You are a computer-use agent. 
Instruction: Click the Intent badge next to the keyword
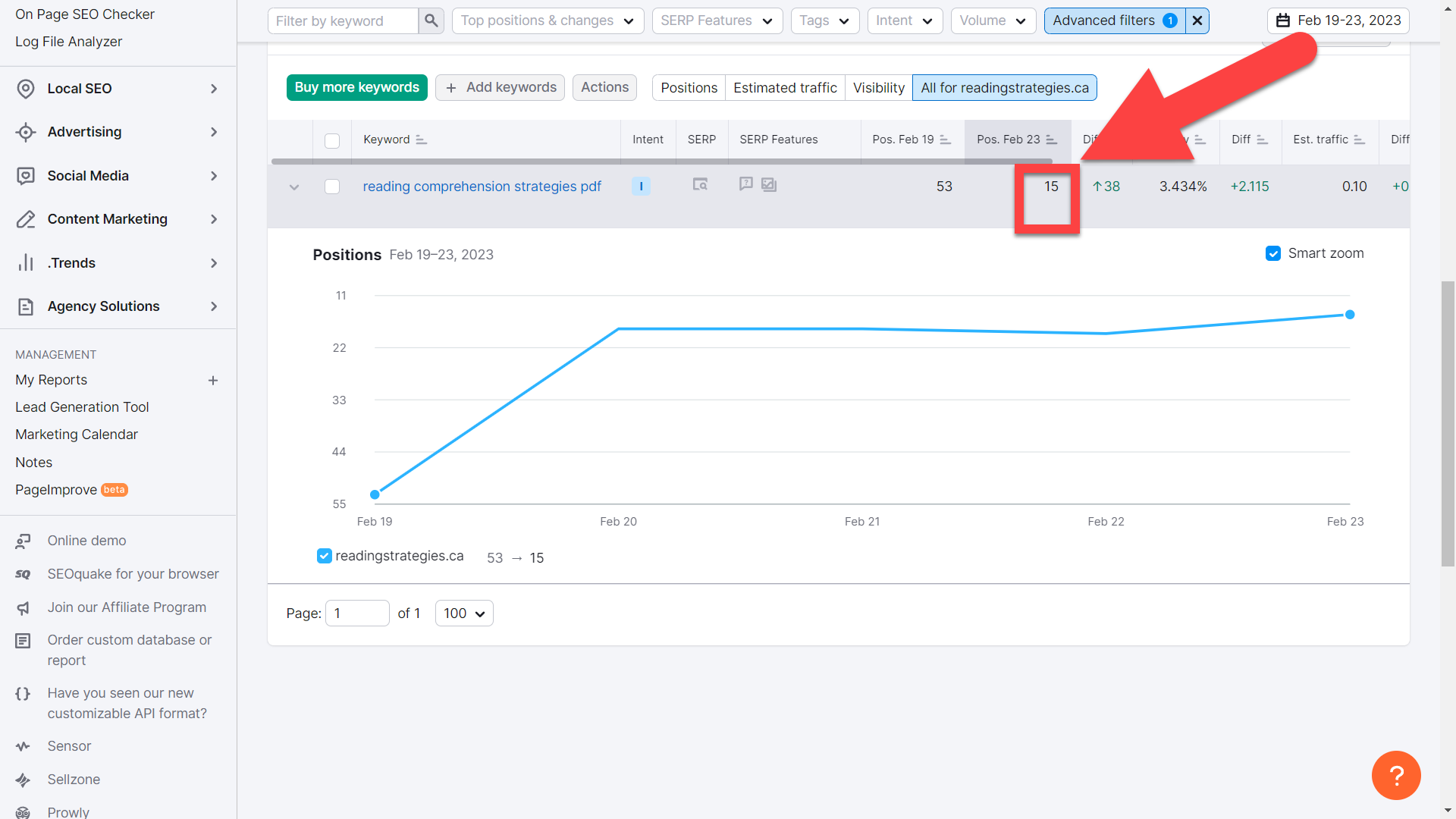tap(641, 186)
